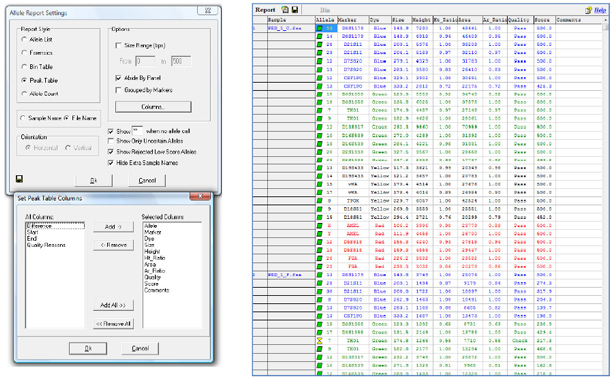Image resolution: width=616 pixels, height=381 pixels.
Task: Select Start in All Columns list
Action: (32, 232)
